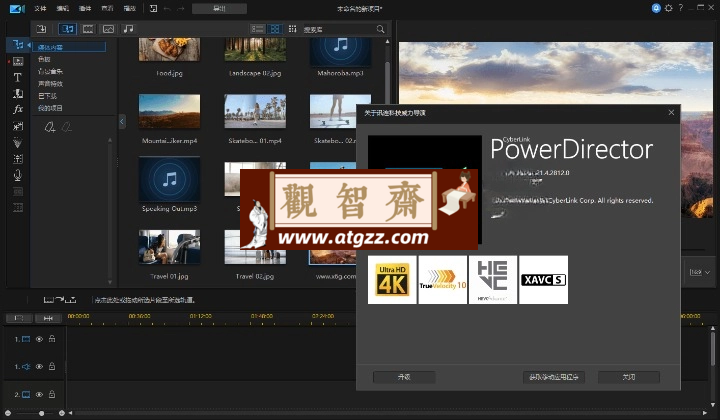Screen dimensions: 720x420
Task: Open the fx Effect Room
Action: click(x=17, y=109)
